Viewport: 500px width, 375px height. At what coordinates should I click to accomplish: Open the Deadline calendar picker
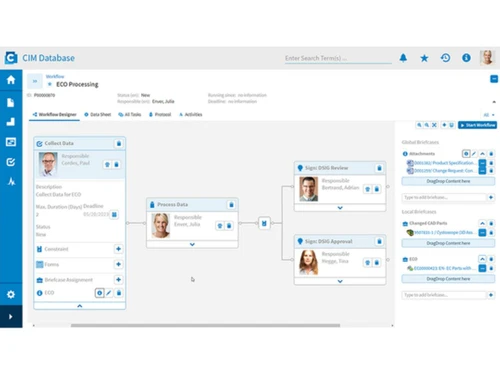[114, 214]
